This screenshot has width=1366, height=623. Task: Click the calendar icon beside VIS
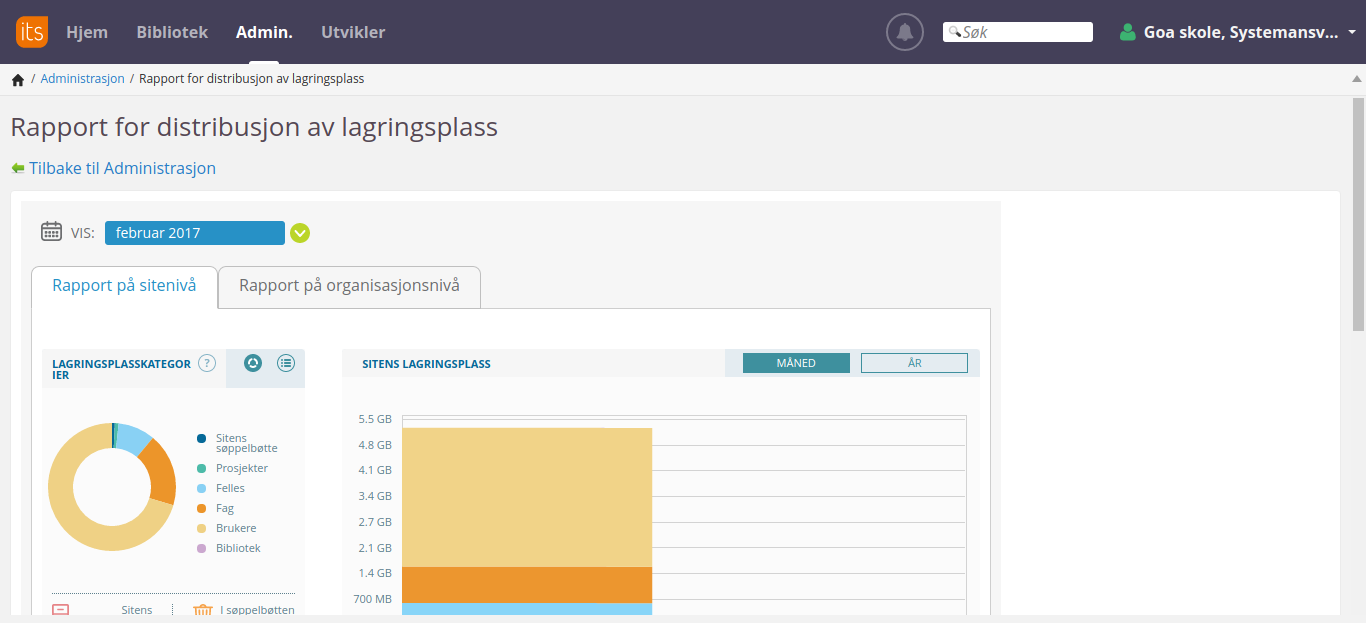pyautogui.click(x=51, y=232)
